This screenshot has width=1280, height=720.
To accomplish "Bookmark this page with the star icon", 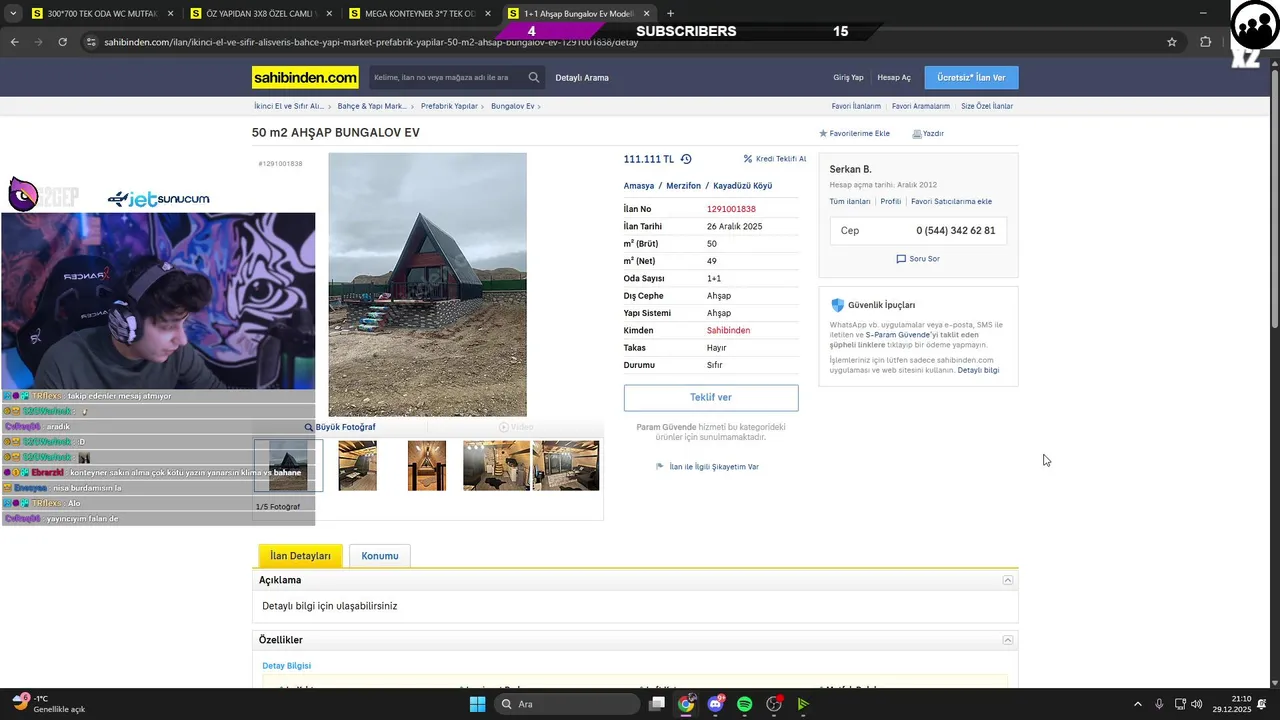I will [x=1172, y=42].
